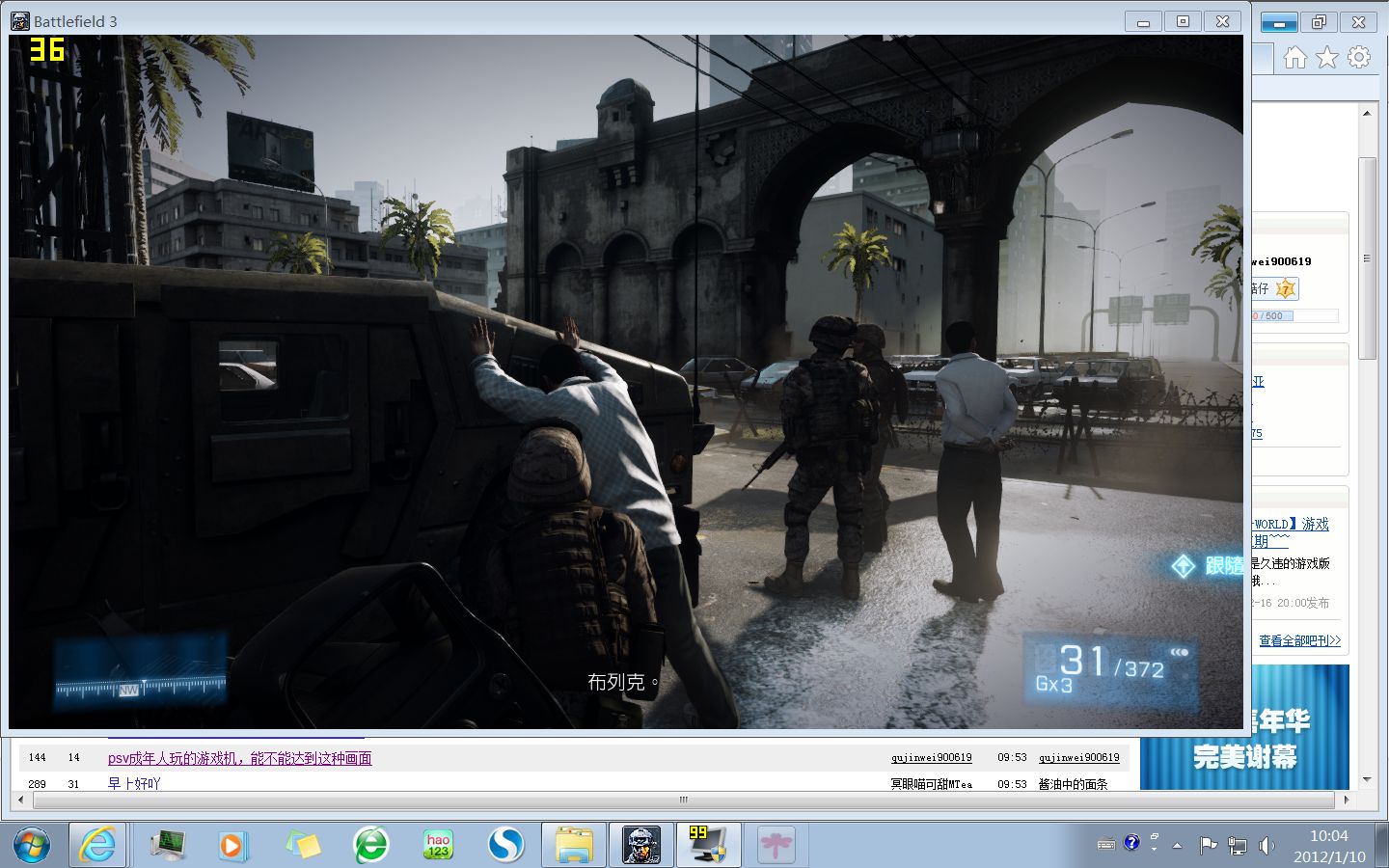
Task: Open the 【WORLD】游戏 sidebar link
Action: 1291,524
